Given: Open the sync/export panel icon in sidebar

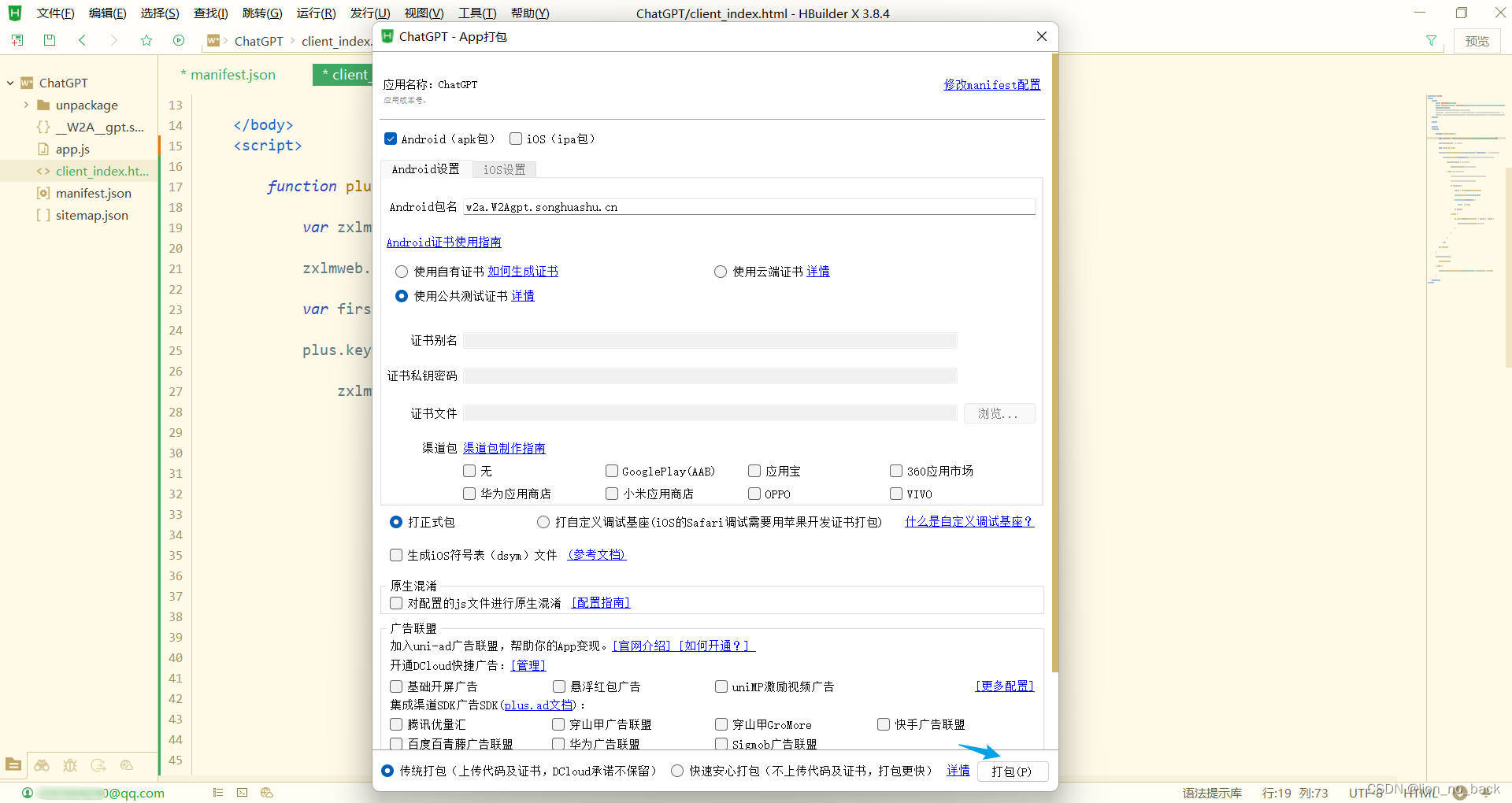Looking at the screenshot, I should (98, 764).
